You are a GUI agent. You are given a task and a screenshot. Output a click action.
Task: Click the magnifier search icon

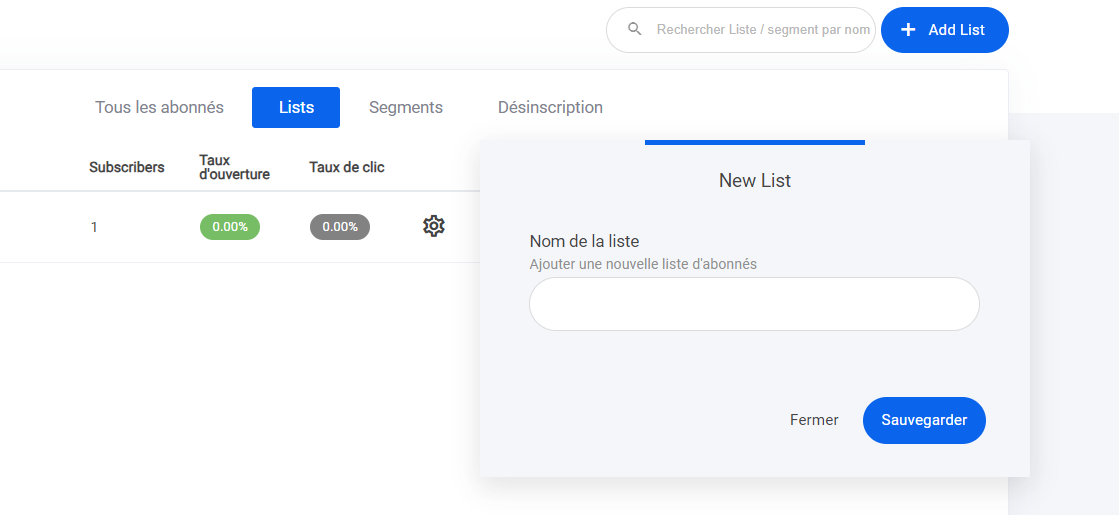(x=634, y=30)
